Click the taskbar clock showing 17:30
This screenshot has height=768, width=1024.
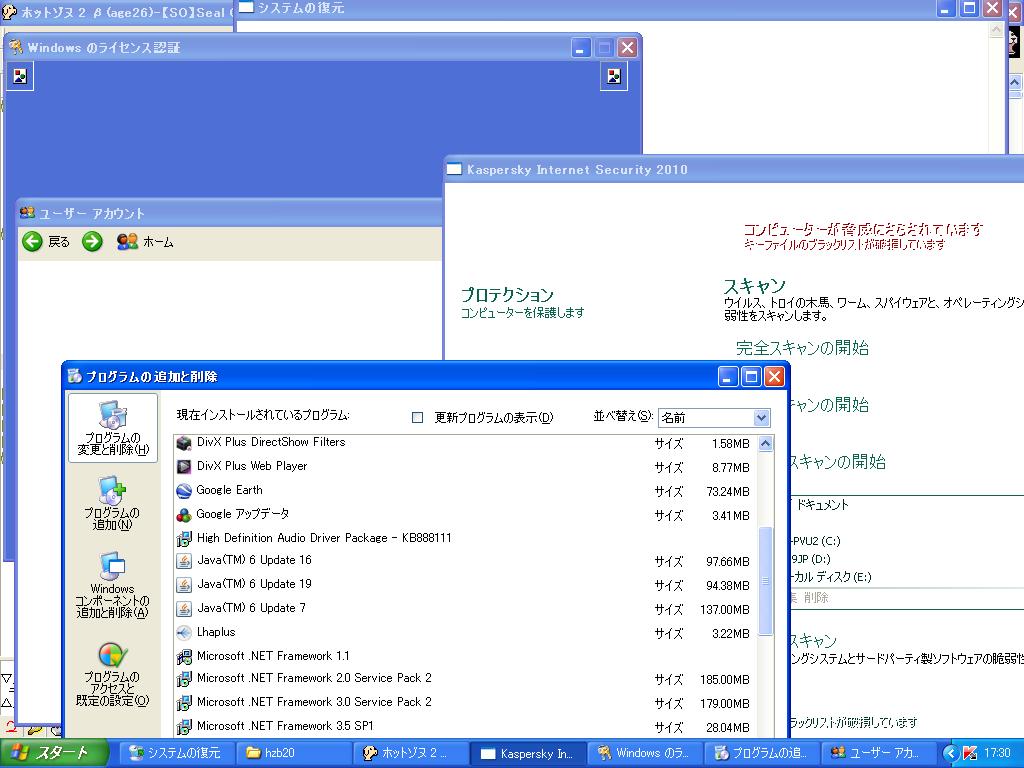pos(997,754)
